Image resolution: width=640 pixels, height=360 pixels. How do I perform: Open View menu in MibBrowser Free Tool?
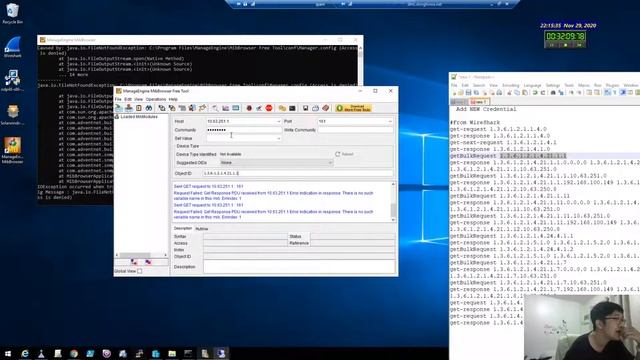[138, 99]
